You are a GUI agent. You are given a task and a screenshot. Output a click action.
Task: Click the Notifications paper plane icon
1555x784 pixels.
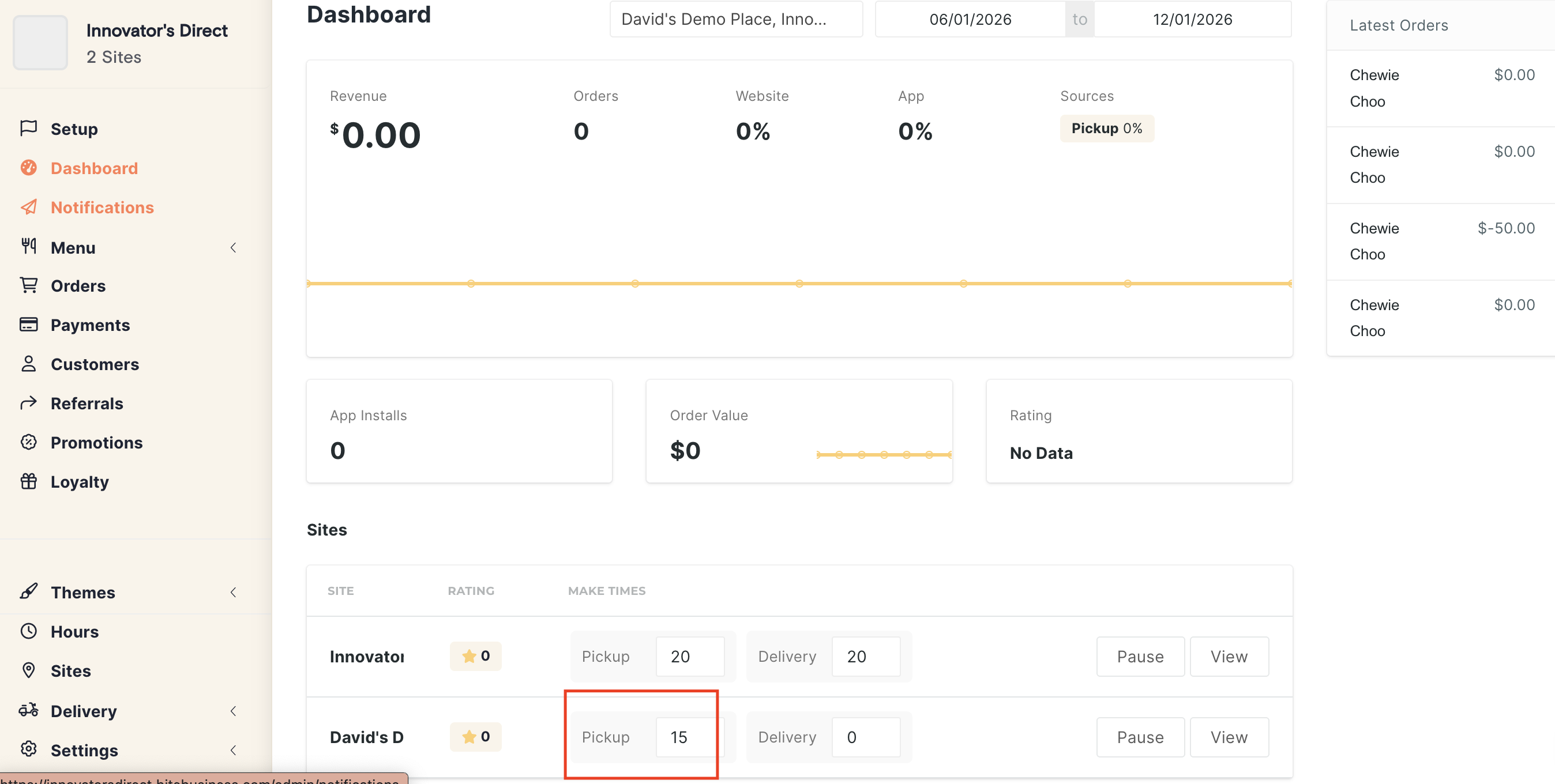pos(28,207)
